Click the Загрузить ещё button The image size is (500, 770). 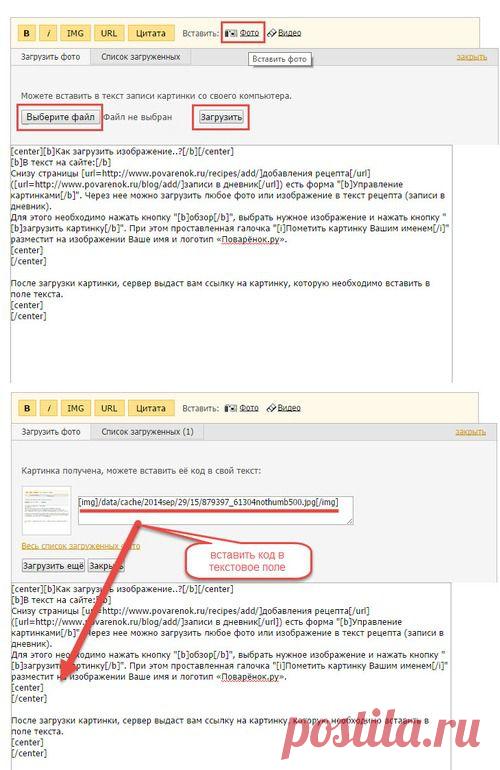tap(54, 566)
